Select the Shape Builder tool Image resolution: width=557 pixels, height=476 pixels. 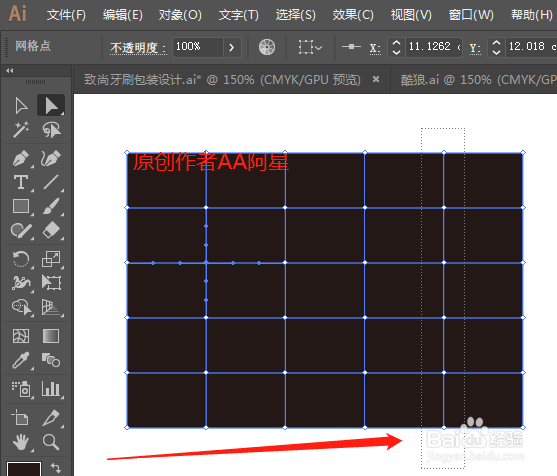point(21,307)
